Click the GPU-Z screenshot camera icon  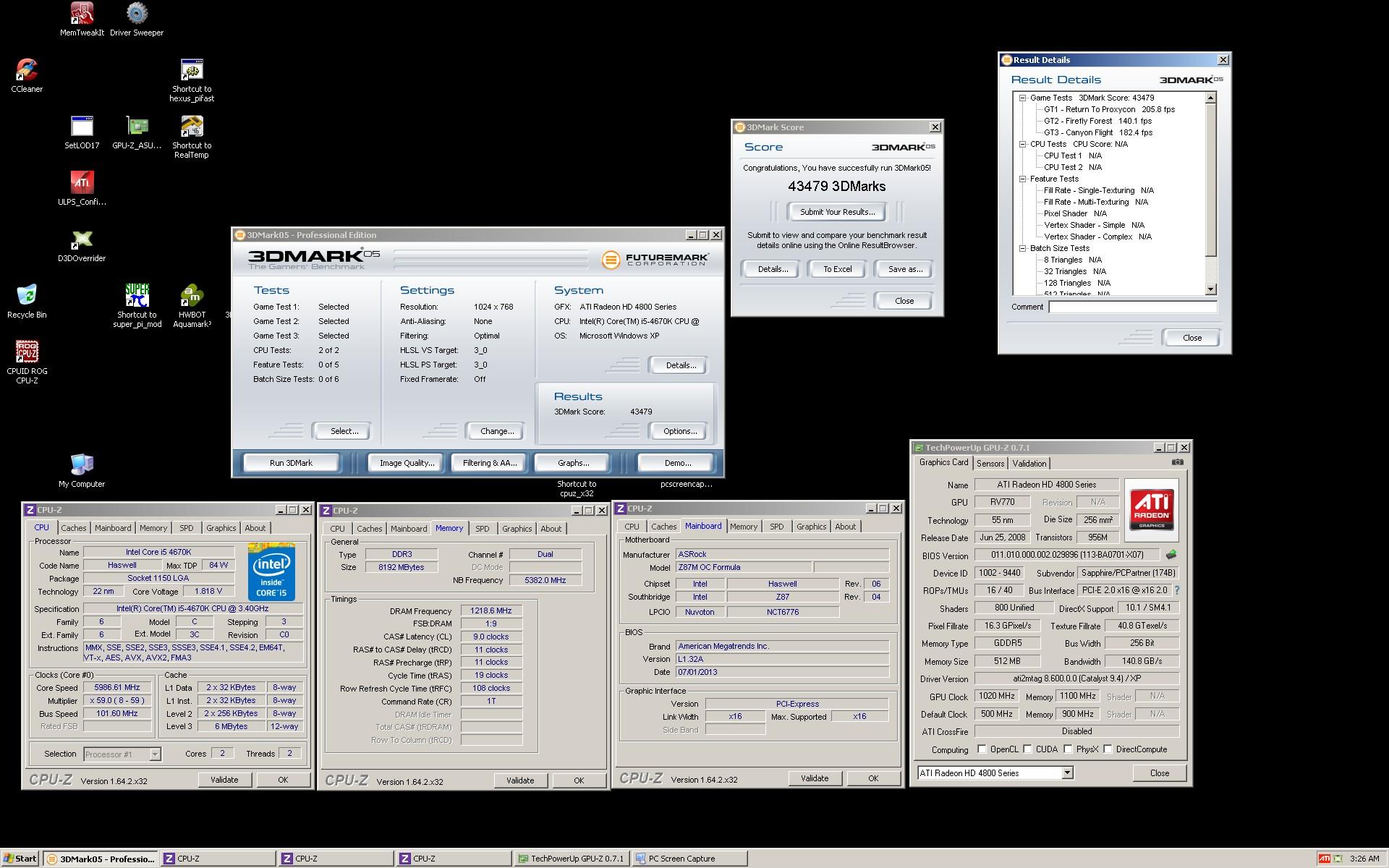click(x=1177, y=462)
